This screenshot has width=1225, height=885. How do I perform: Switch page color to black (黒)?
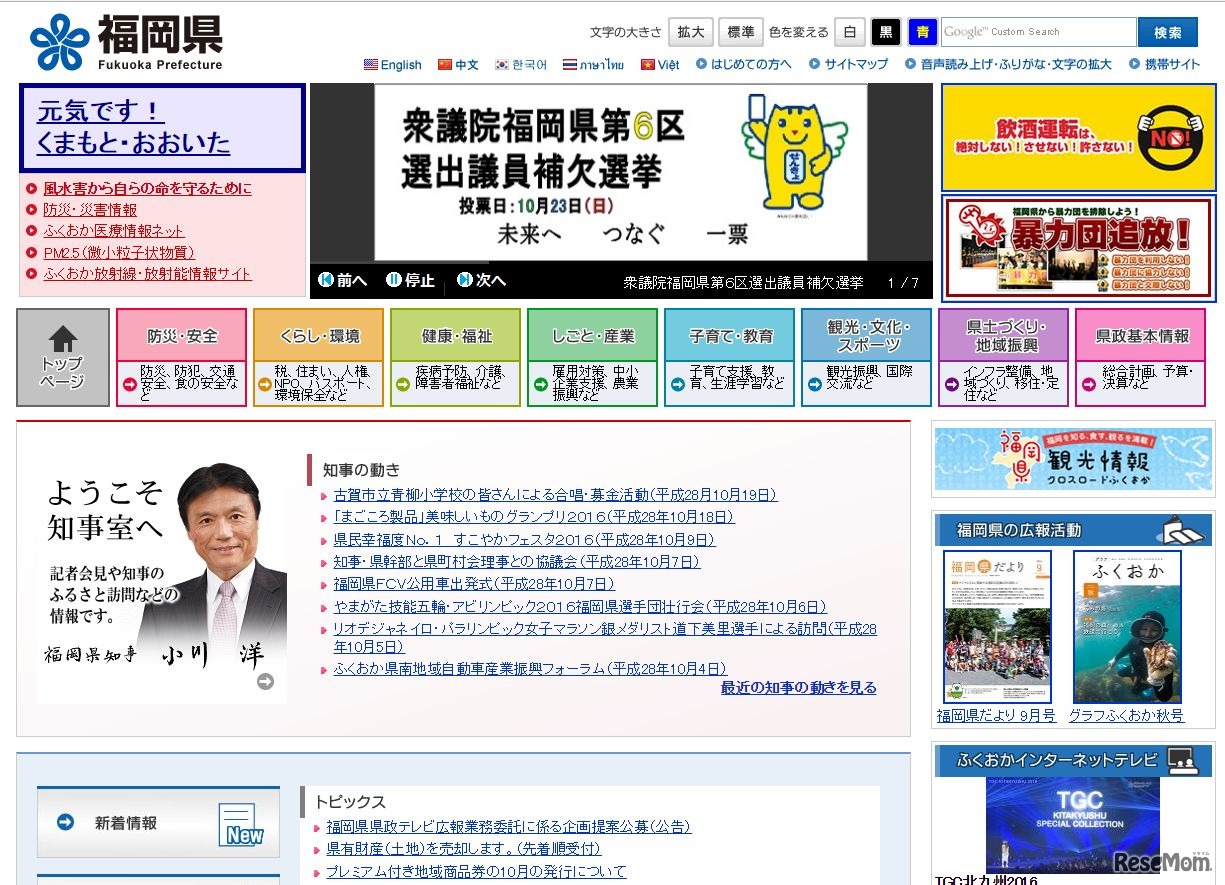885,33
